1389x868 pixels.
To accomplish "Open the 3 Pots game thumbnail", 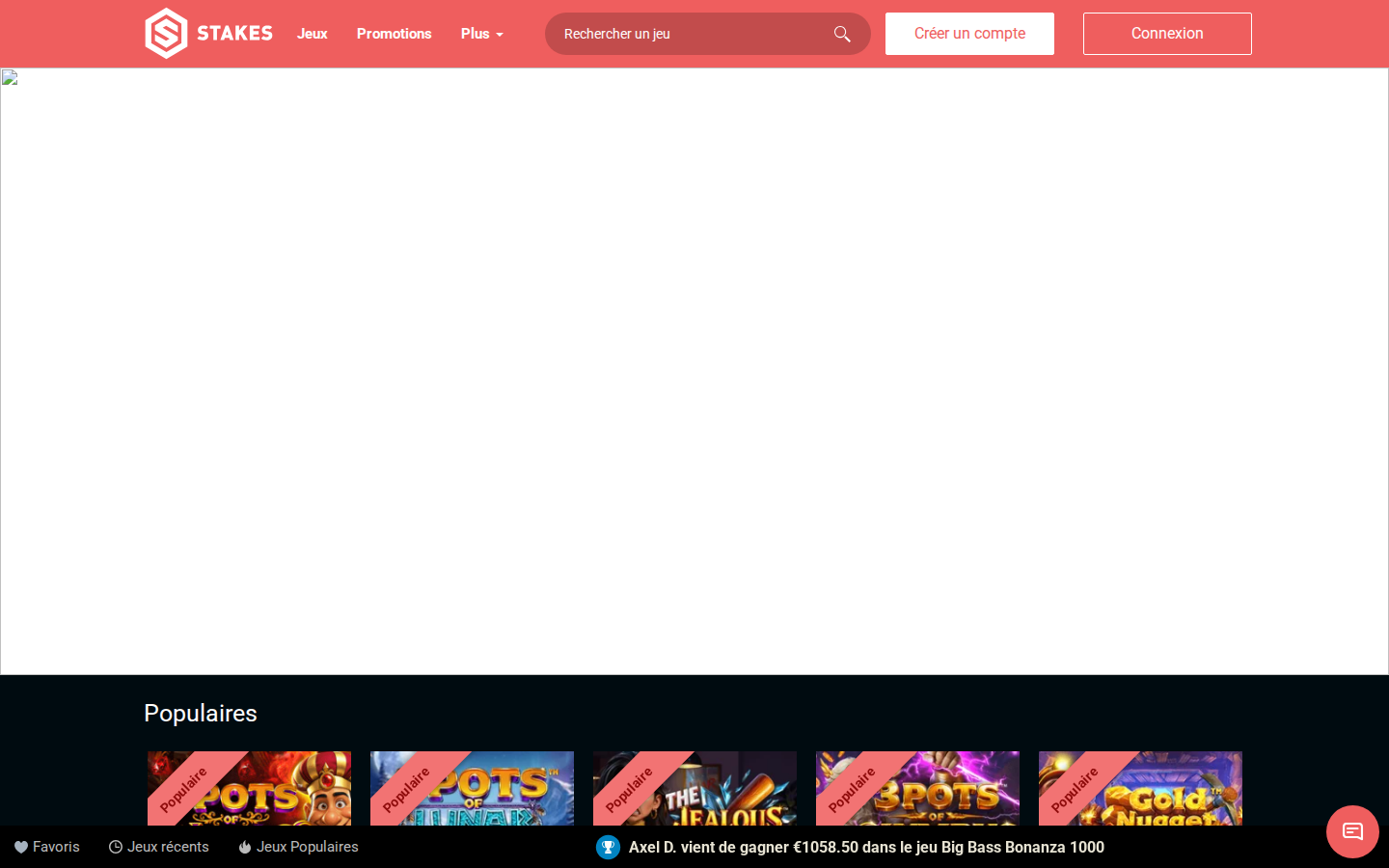I will (x=917, y=788).
